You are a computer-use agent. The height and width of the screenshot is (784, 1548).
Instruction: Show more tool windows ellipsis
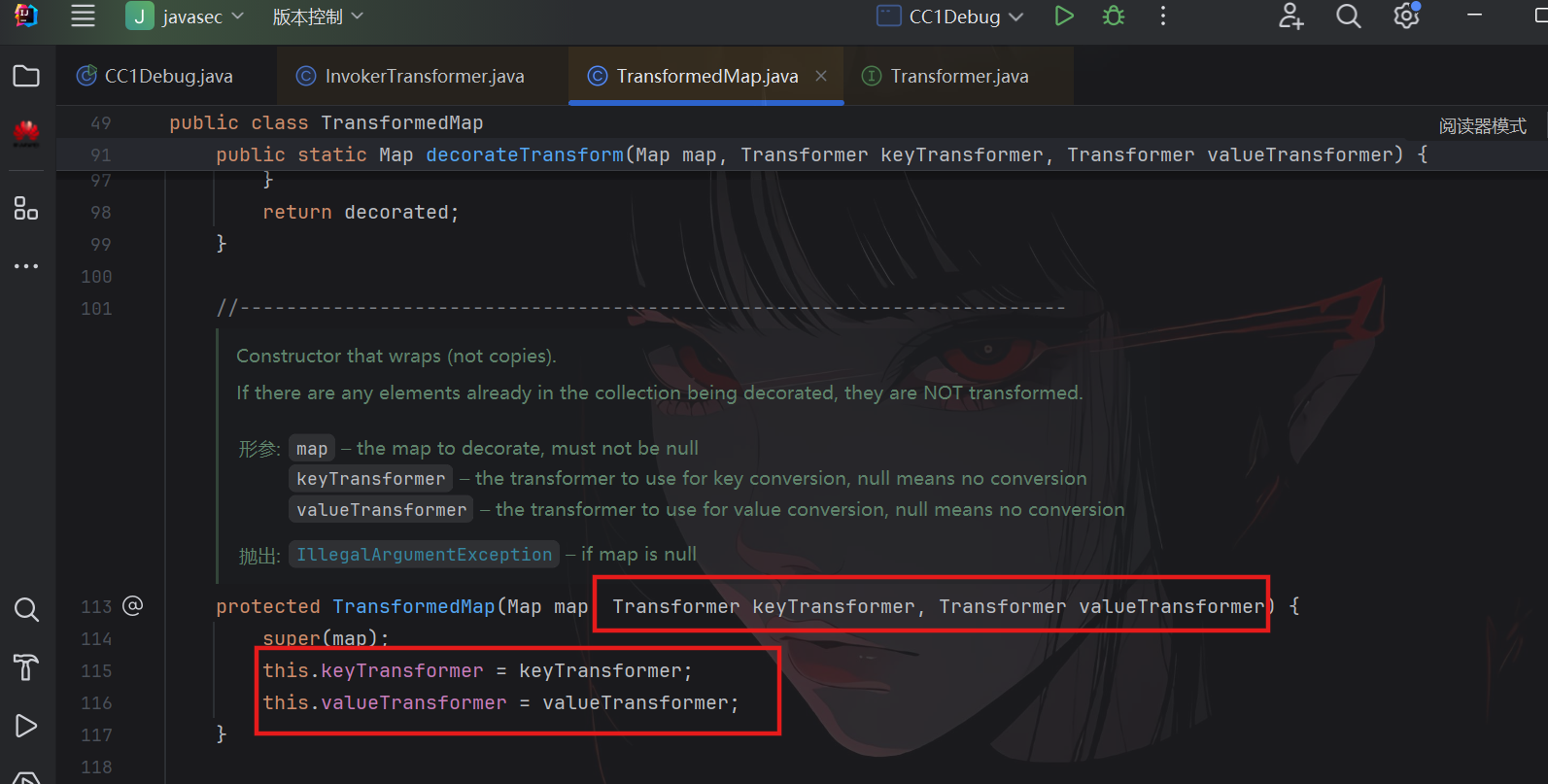(x=26, y=265)
